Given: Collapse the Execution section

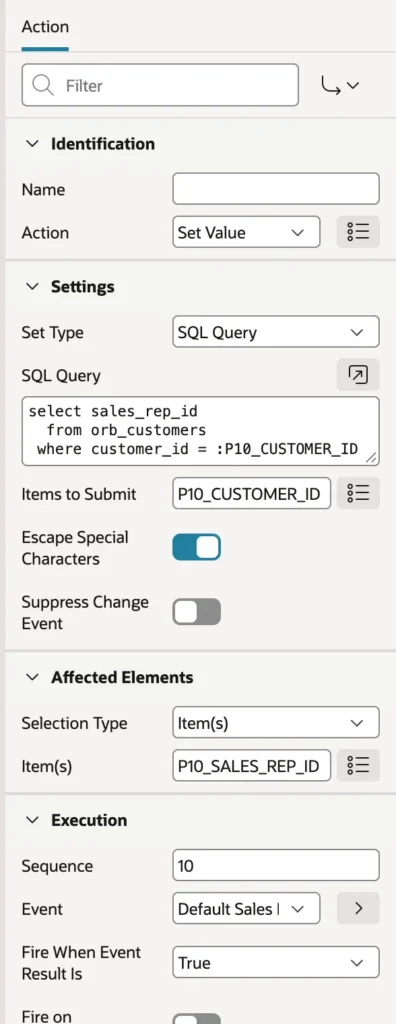Looking at the screenshot, I should click(x=32, y=820).
